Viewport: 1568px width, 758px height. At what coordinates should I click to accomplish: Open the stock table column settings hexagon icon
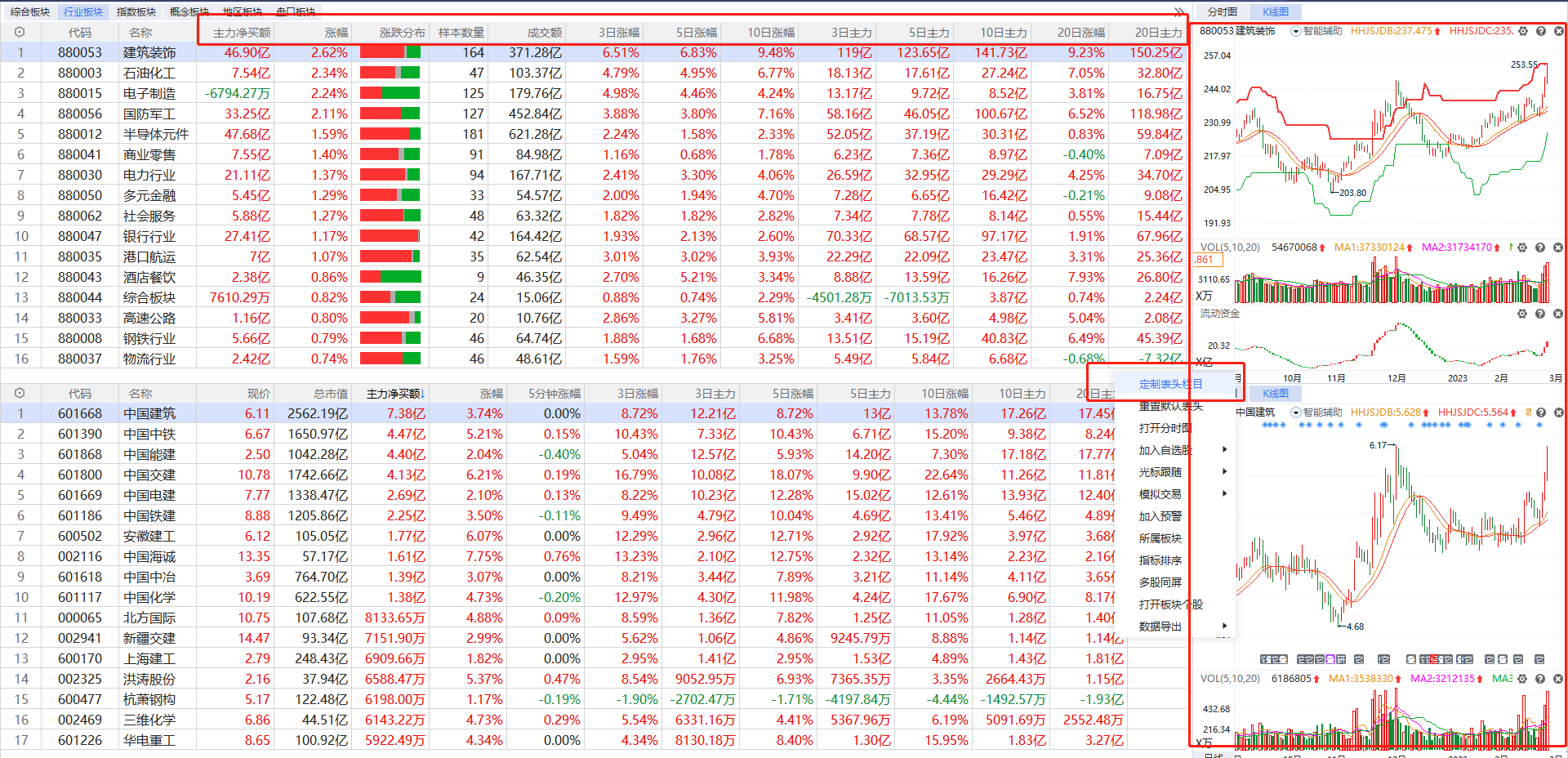coord(20,394)
